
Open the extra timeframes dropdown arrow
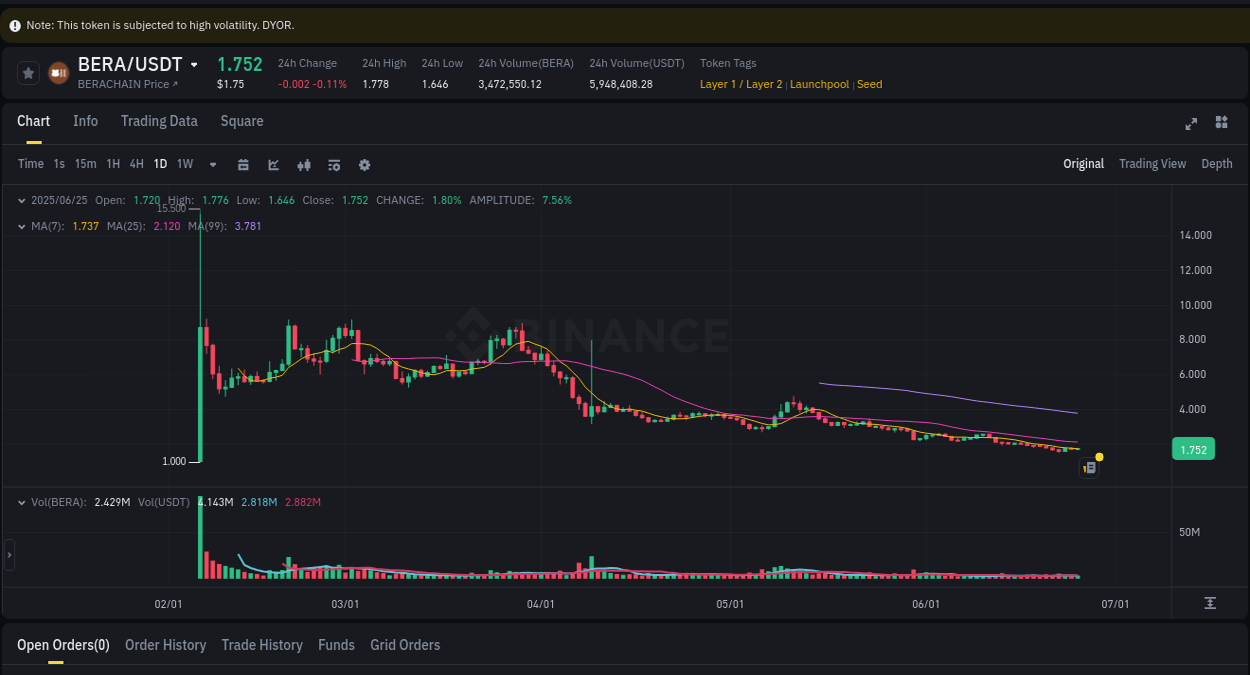pos(212,164)
